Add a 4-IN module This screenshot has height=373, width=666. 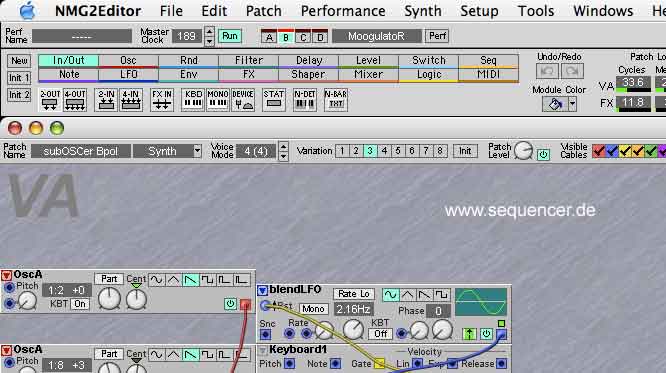(131, 100)
